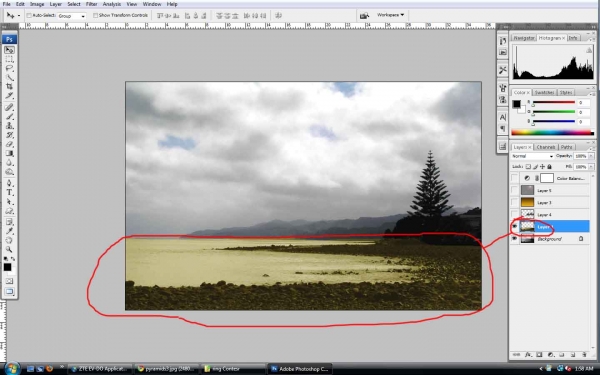Image resolution: width=600 pixels, height=375 pixels.
Task: Open the File menu
Action: click(x=7, y=4)
